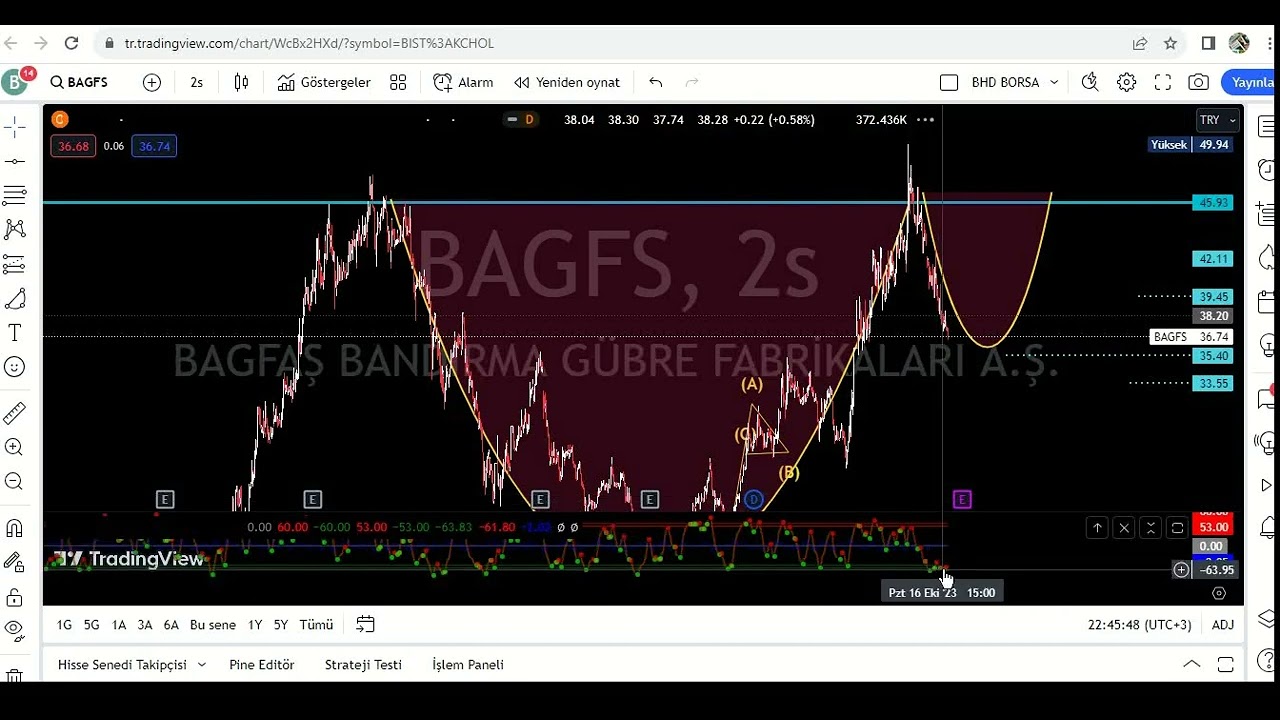Open the three-dots legend menu
Screen dimensions: 1280x720
click(926, 119)
